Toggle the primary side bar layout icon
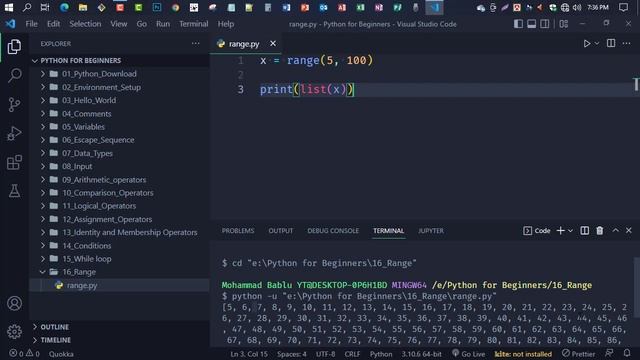Viewport: 640px width, 360px height. 518,24
